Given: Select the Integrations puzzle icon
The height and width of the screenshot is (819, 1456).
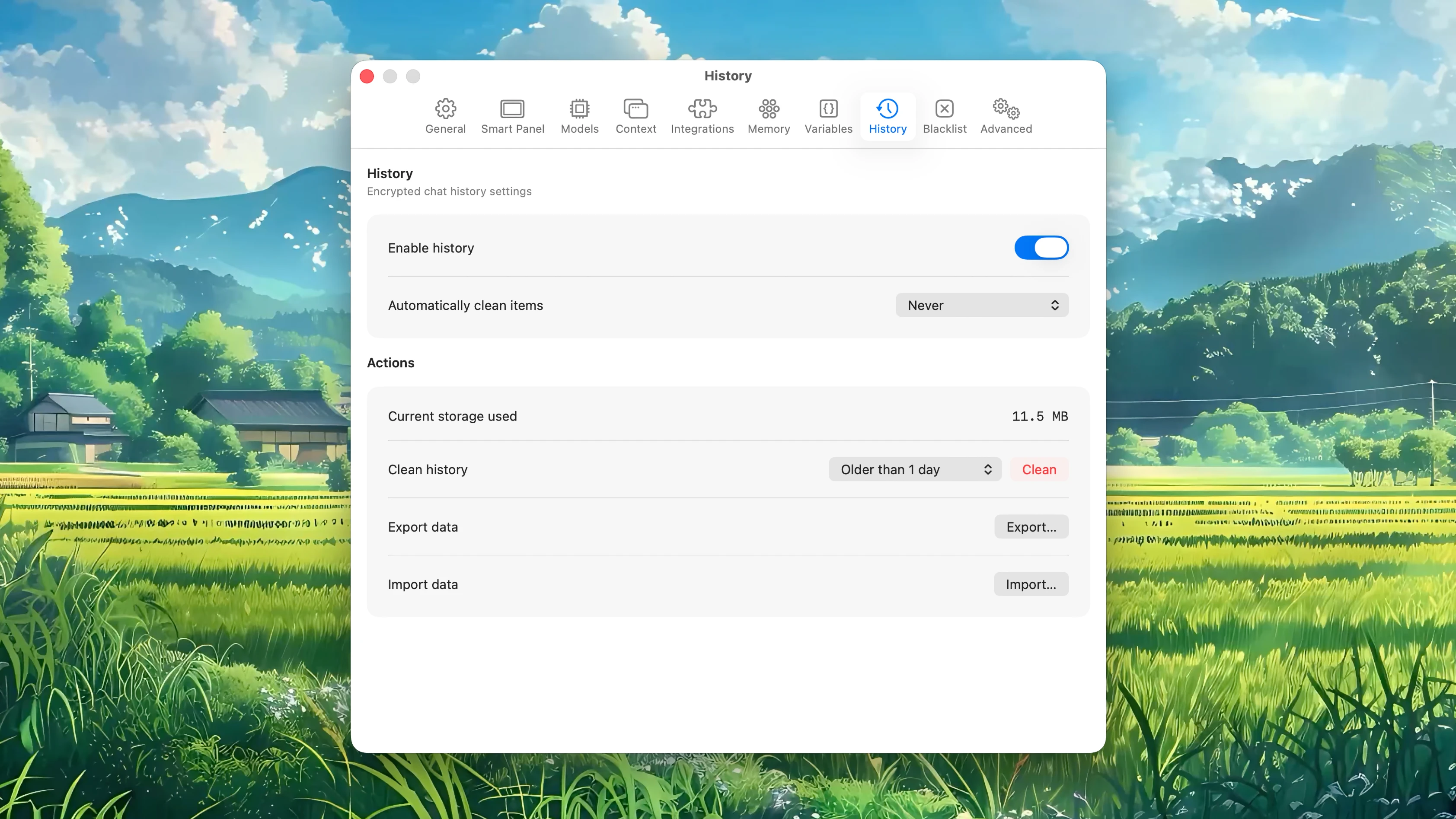Looking at the screenshot, I should tap(702, 115).
